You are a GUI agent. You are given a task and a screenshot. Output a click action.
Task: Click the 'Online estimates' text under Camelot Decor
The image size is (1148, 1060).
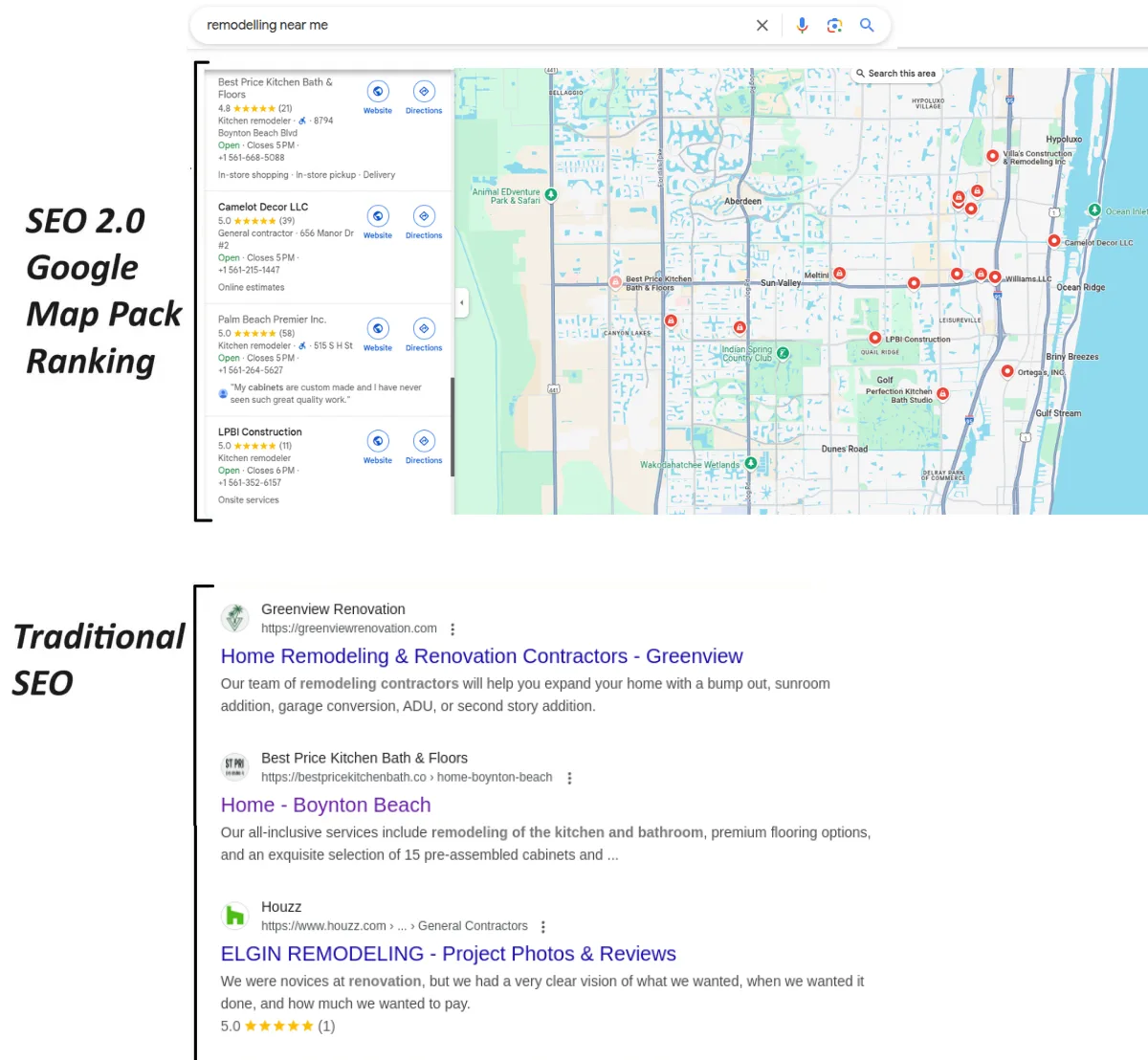[251, 288]
